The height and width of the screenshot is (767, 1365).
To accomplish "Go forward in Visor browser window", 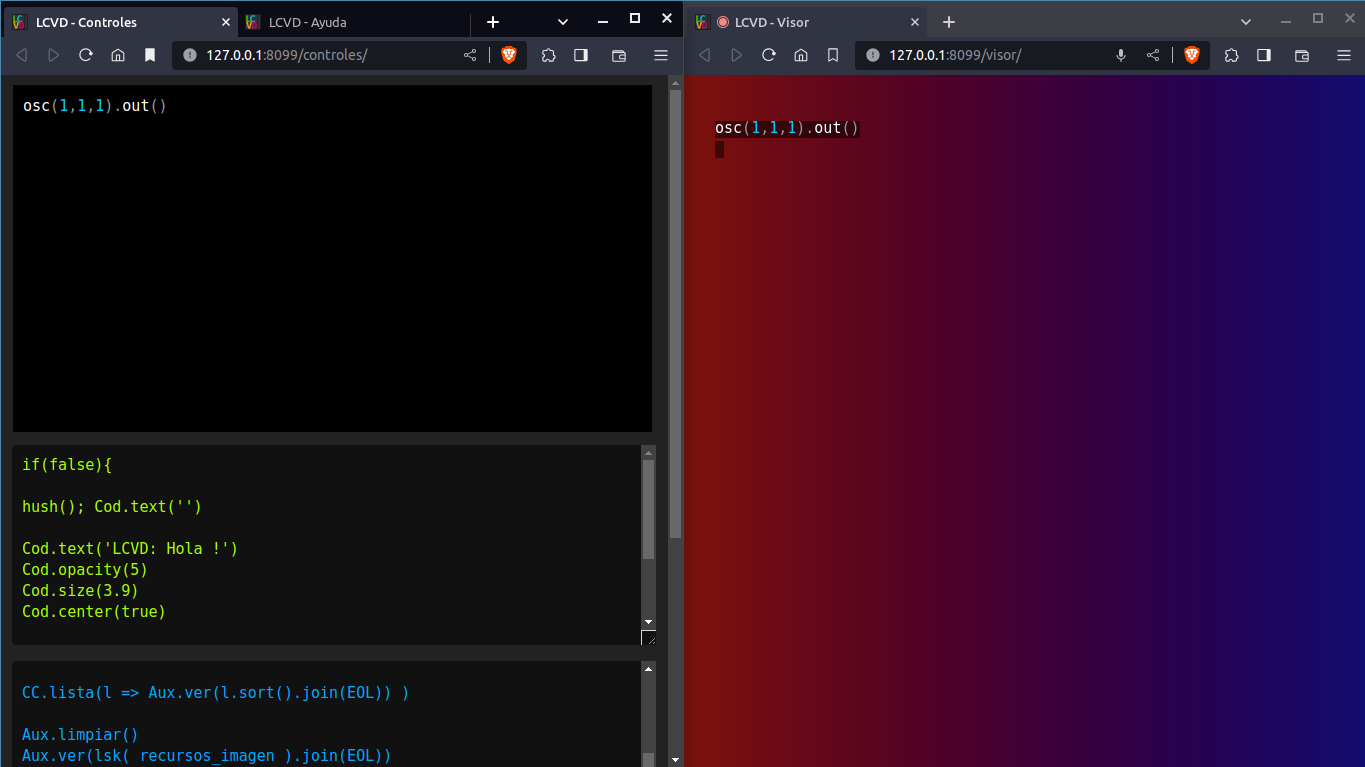I will (737, 55).
